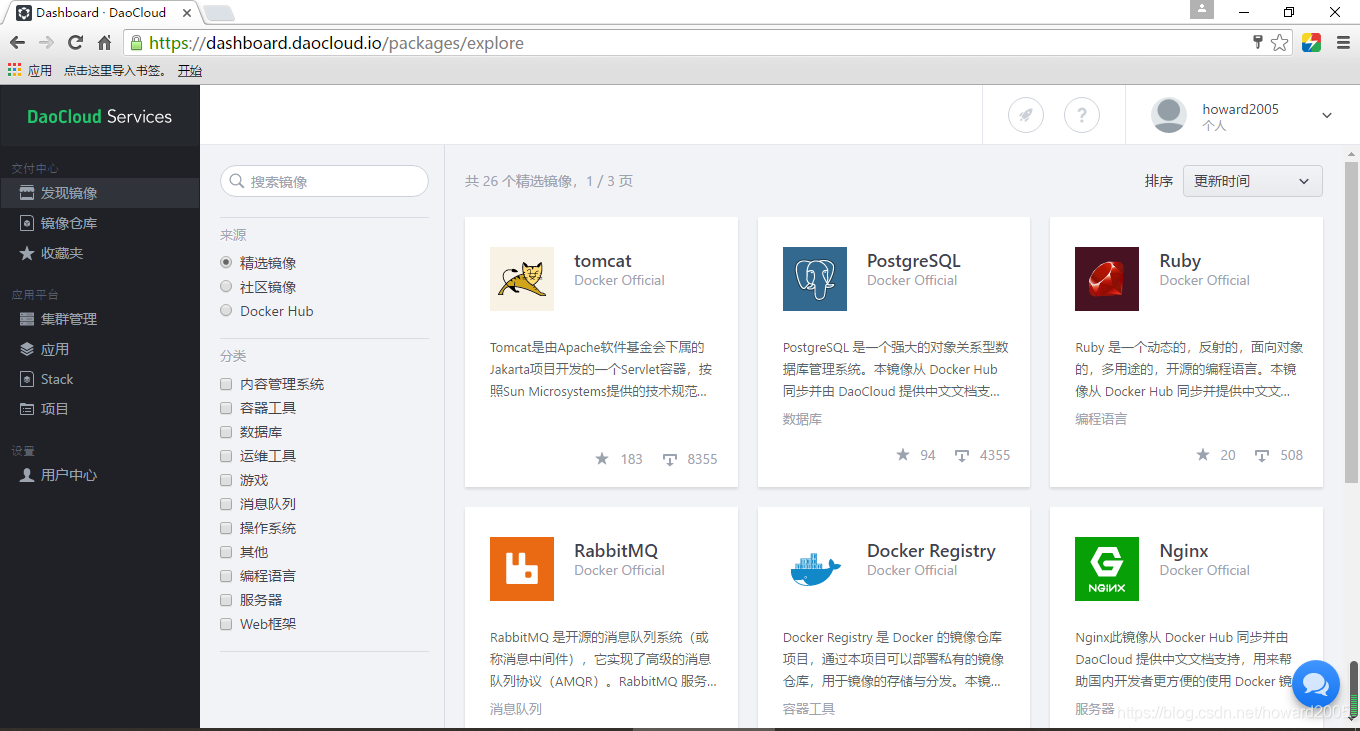This screenshot has height=731, width=1360.
Task: Click the browser home icon
Action: 104,43
